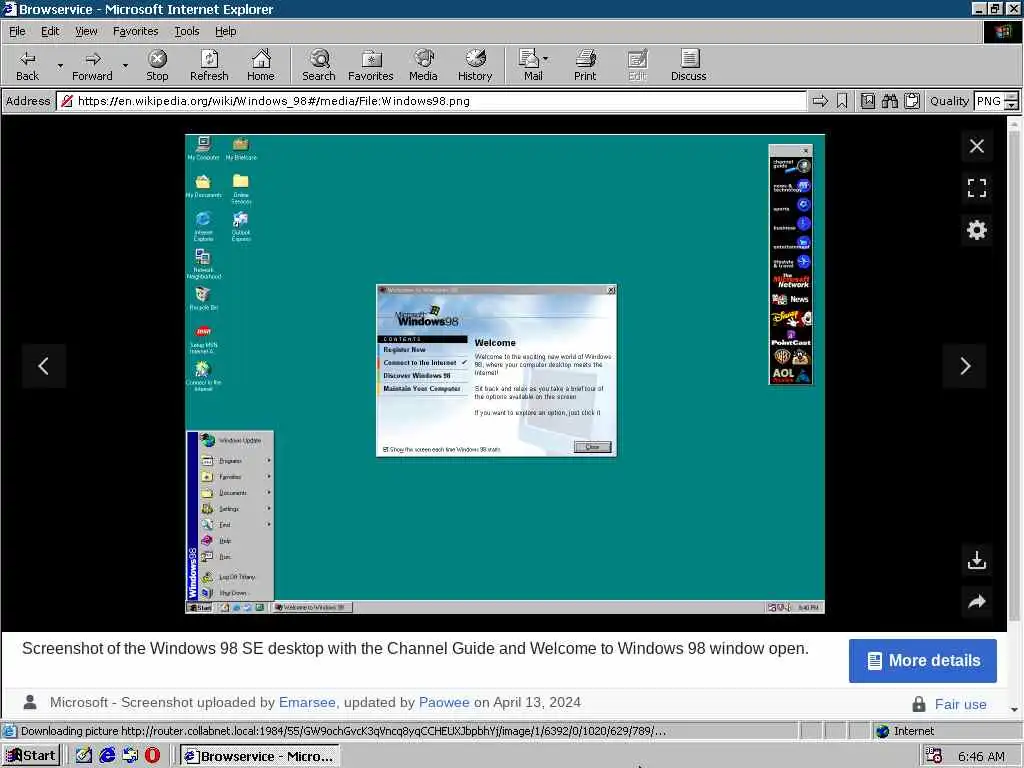Click the framed bookmark icon left of binoculars
The image size is (1024, 768).
(868, 101)
